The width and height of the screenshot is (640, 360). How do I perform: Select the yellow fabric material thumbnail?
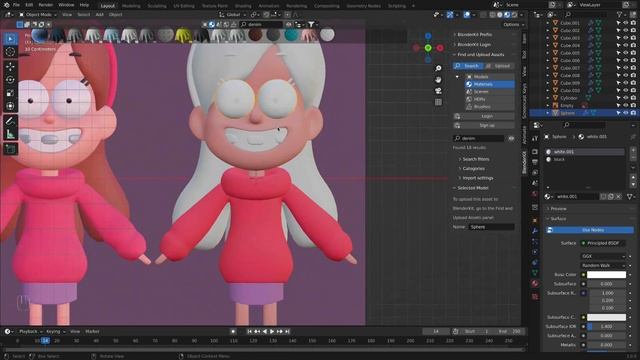tap(183, 35)
